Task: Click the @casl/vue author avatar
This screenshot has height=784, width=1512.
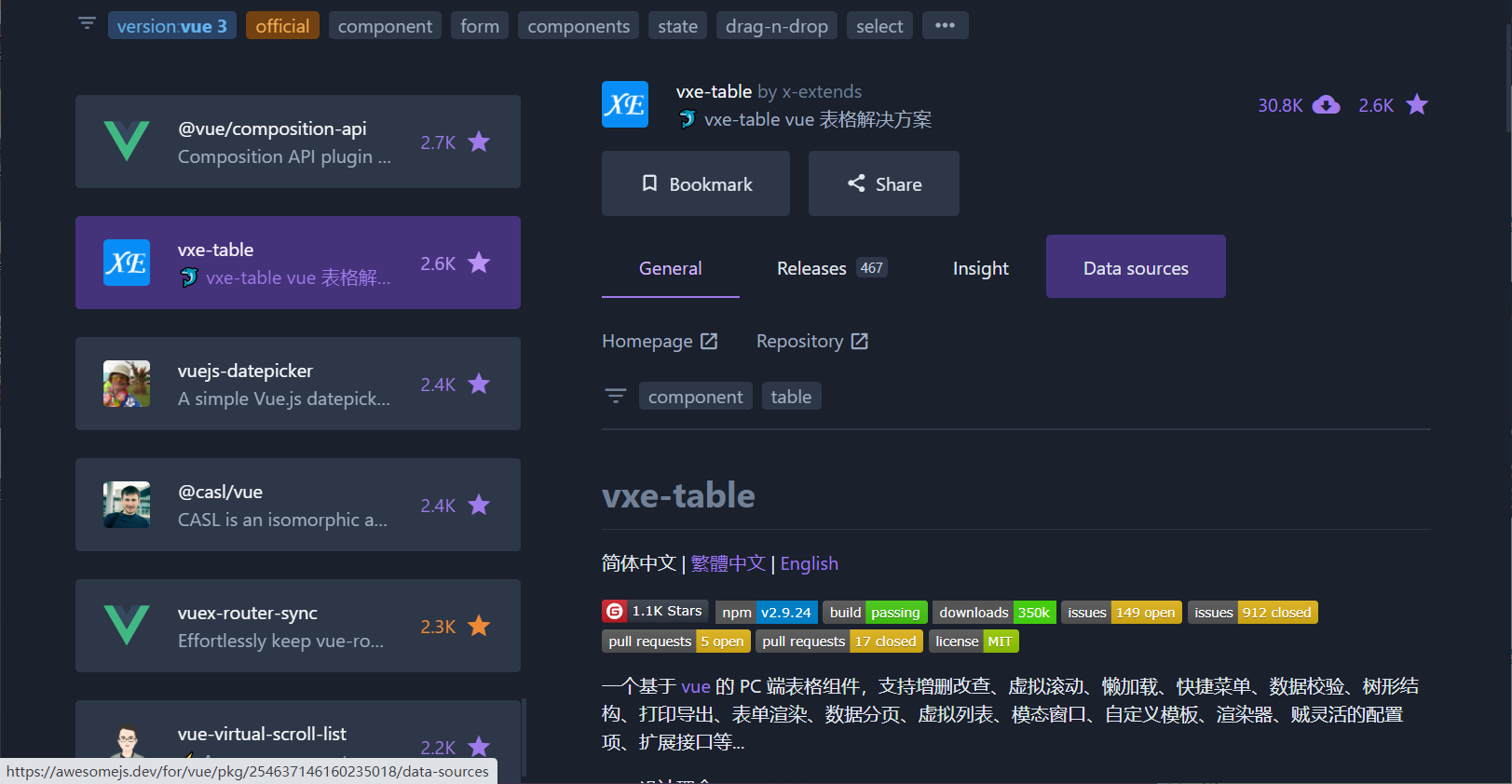Action: pos(127,505)
